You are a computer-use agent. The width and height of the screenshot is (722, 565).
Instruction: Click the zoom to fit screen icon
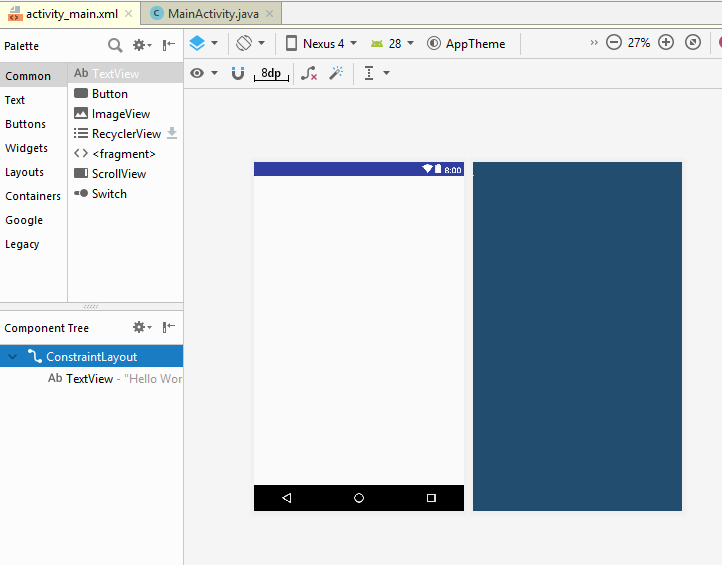(693, 42)
